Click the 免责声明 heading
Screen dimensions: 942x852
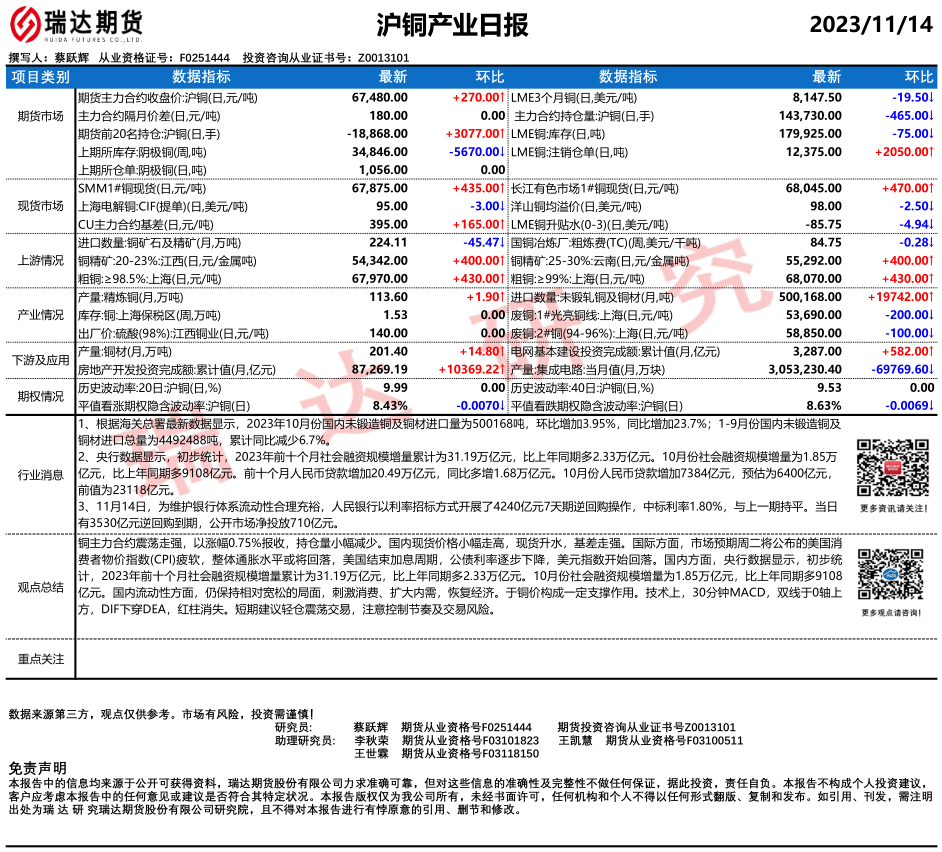[37, 766]
